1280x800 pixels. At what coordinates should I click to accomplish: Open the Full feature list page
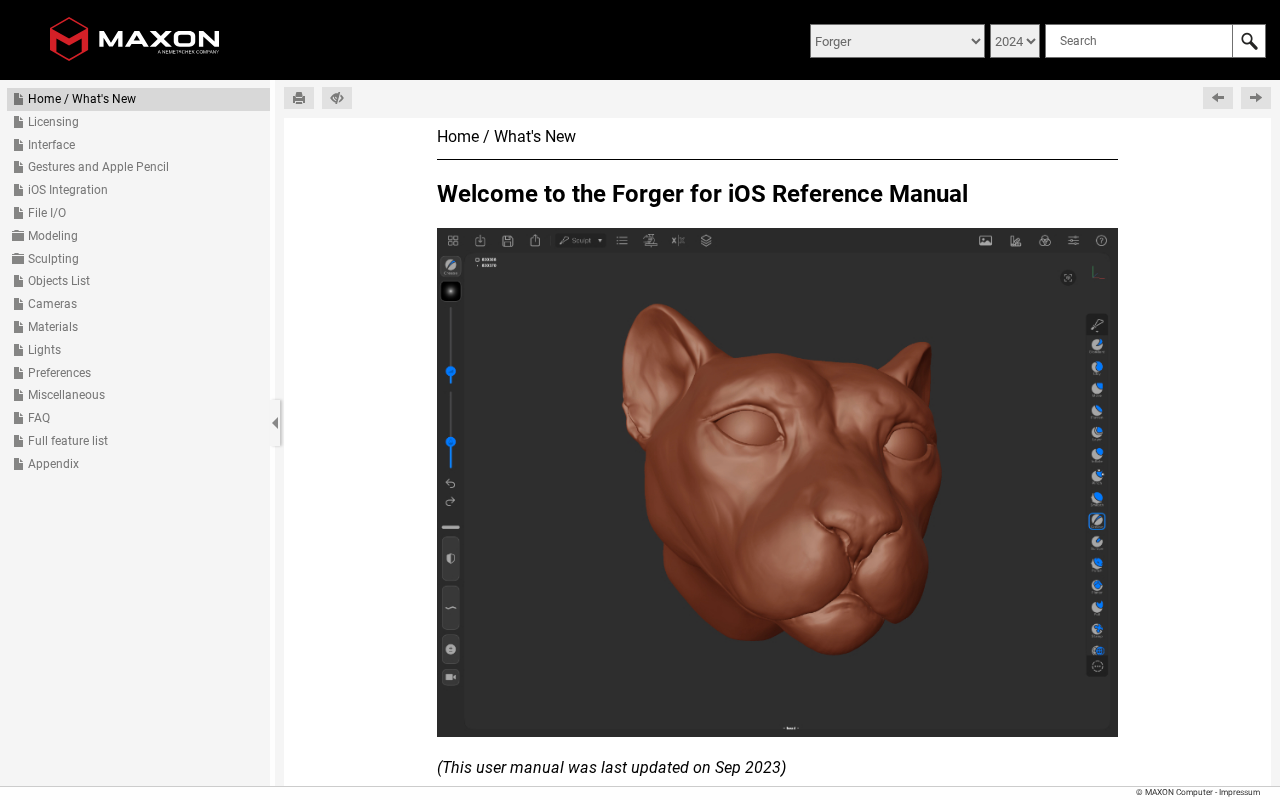coord(68,441)
